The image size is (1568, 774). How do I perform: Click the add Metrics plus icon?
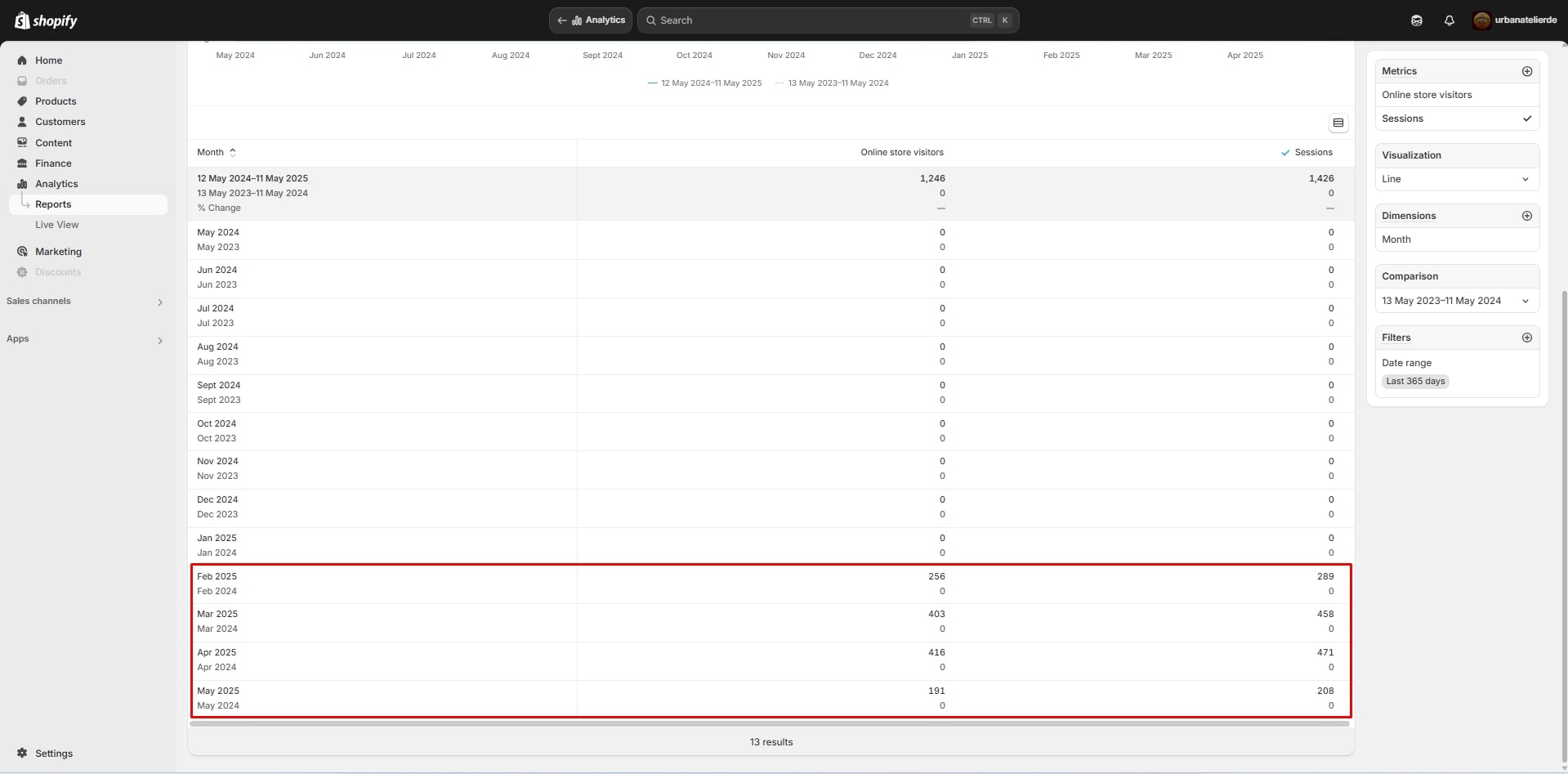1526,71
